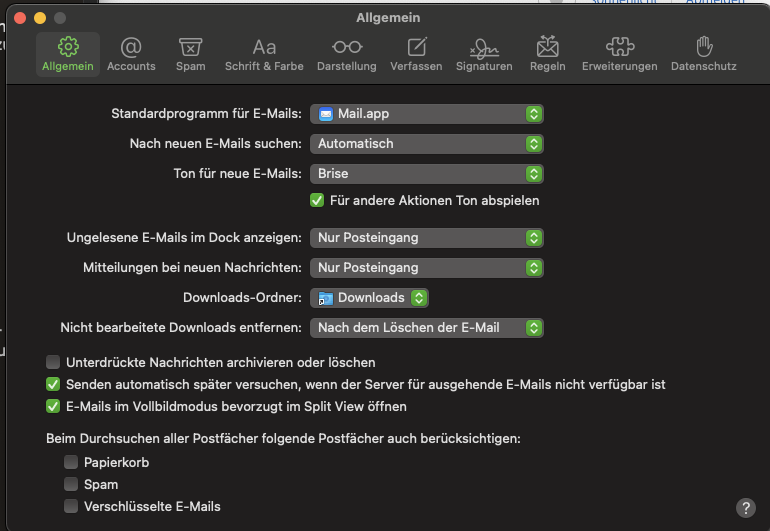Expand the 'Nach neuen E-Mails suchen' dropdown
Screen dimensions: 770x531
pos(427,144)
